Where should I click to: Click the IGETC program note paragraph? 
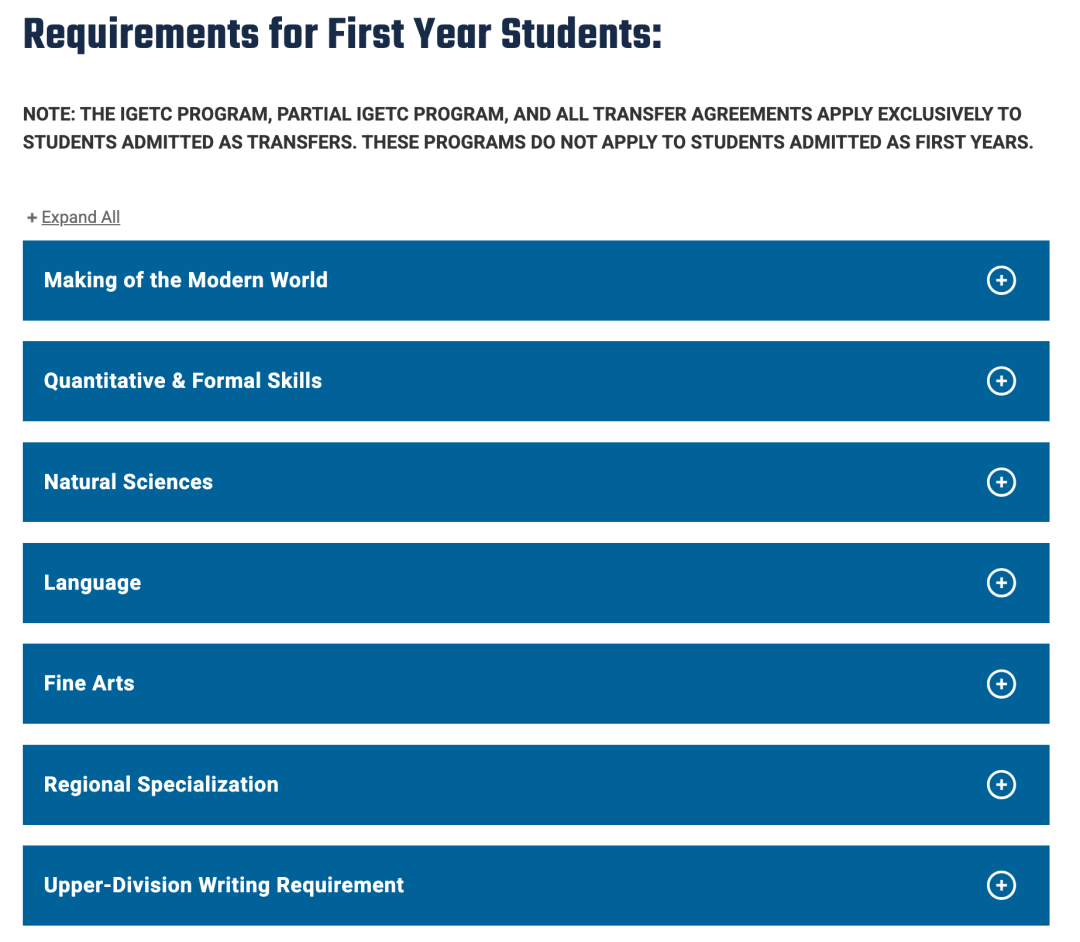527,128
